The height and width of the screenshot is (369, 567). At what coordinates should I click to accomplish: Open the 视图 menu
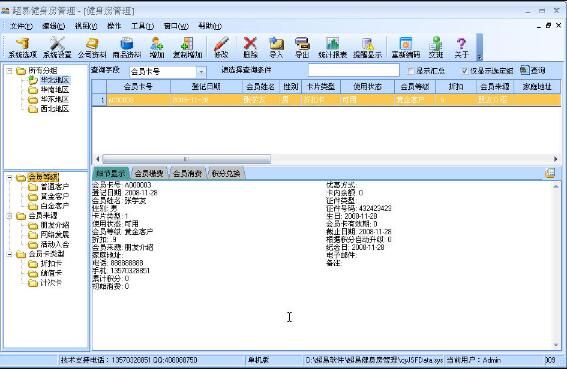pos(86,26)
